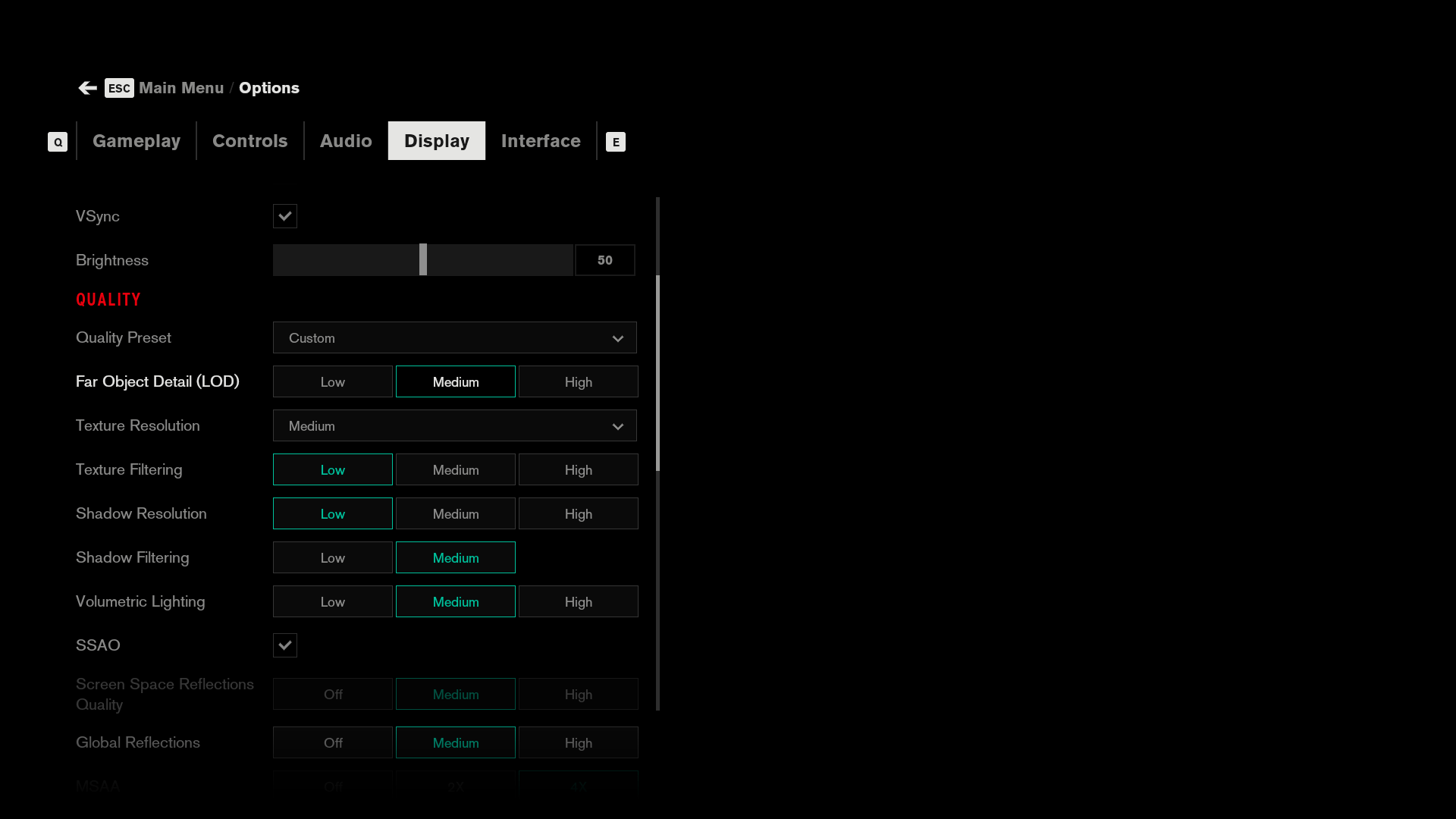This screenshot has height=819, width=1456.
Task: Disable the SSAO checkbox
Action: pos(285,645)
